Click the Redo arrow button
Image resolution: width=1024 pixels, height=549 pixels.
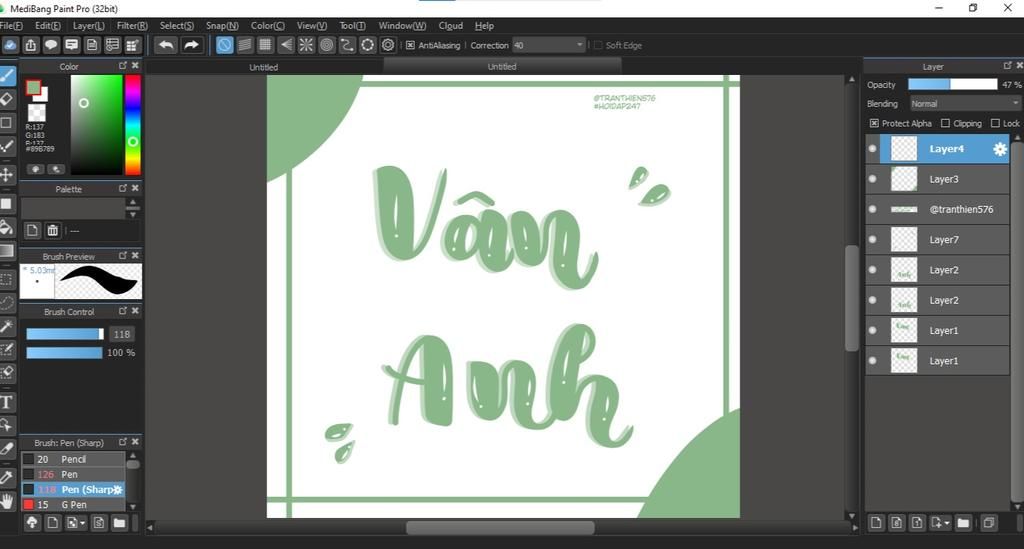[191, 45]
